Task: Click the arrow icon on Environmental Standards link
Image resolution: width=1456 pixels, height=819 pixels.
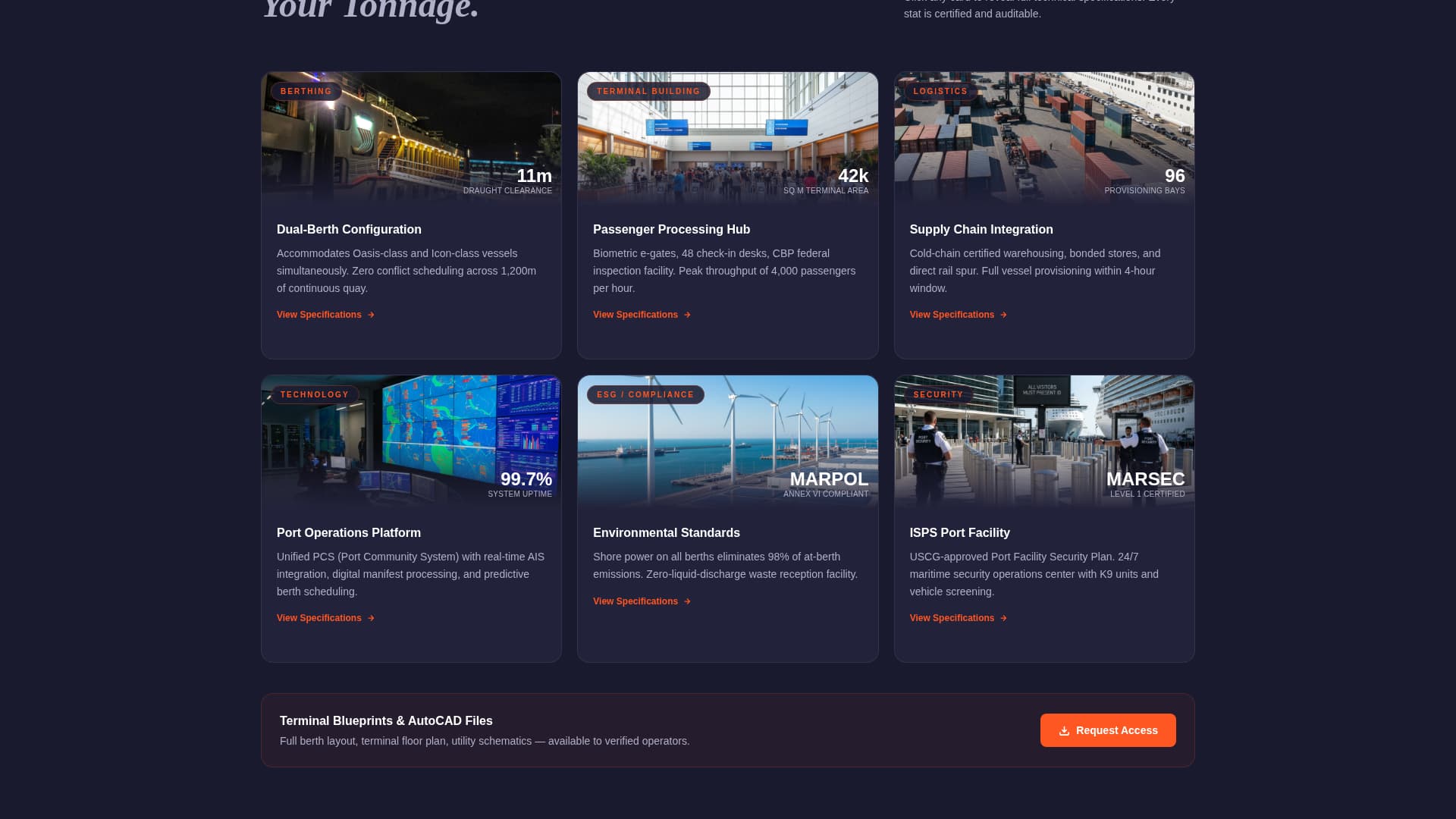Action: (687, 601)
